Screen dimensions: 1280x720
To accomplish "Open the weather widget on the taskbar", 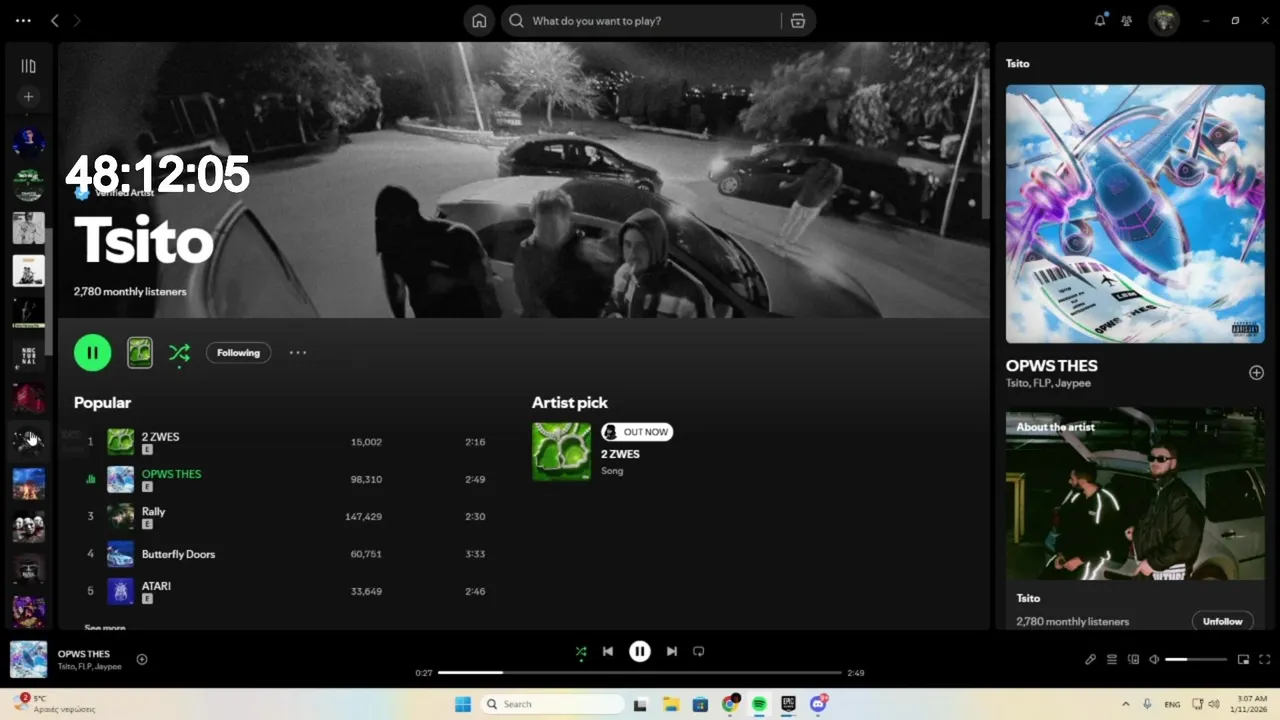I will tap(55, 703).
